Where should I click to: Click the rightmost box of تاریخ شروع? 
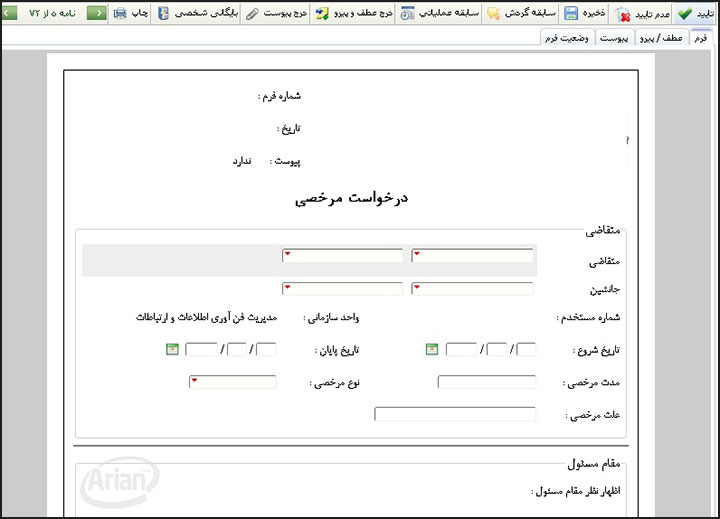[526, 349]
